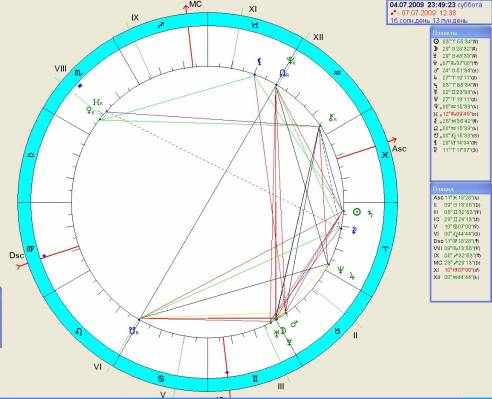Click the houses panel title bar
Screen dimensions: 492x399
point(460,189)
